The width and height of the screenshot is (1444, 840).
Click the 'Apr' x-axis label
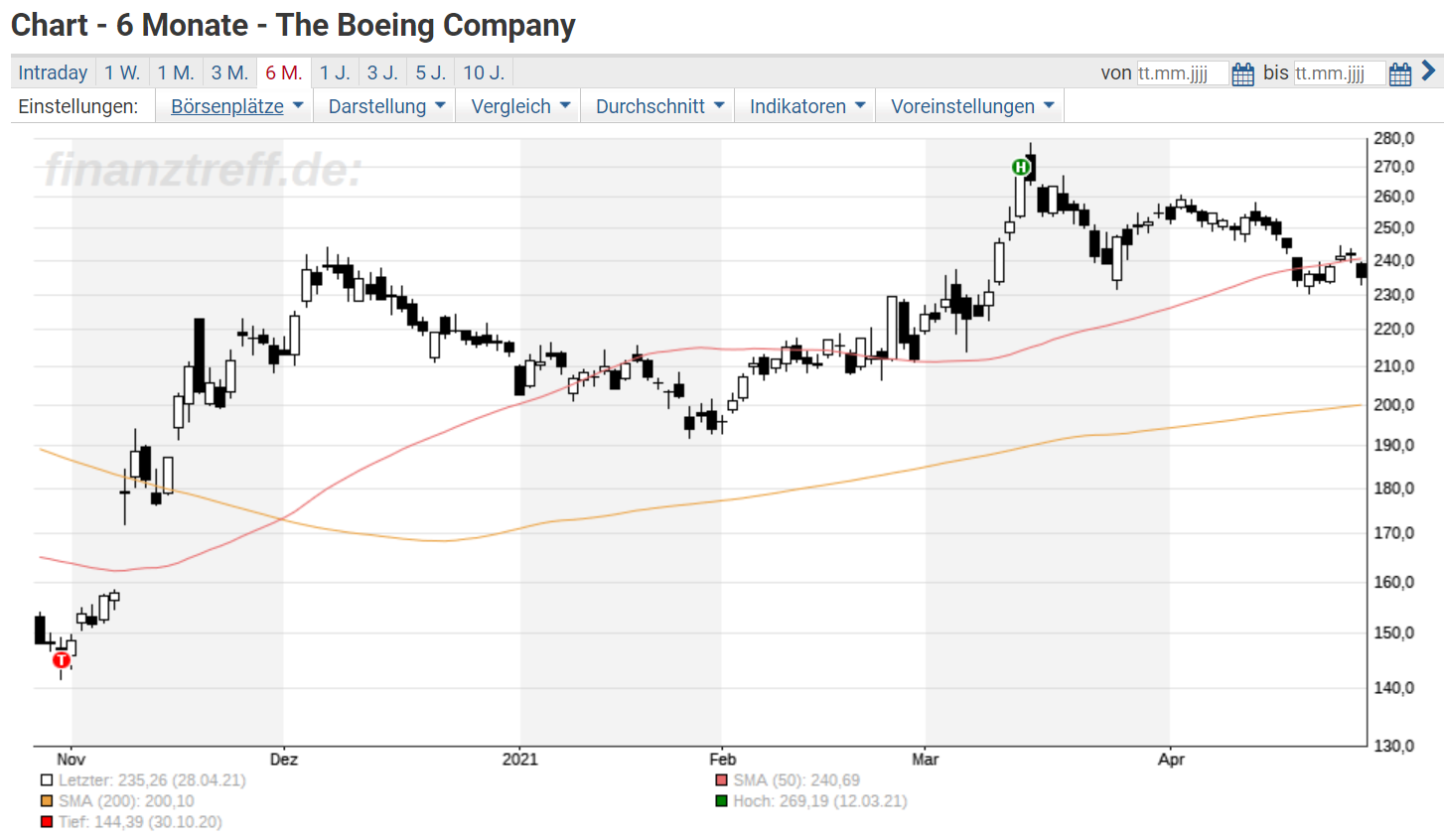[x=1172, y=760]
